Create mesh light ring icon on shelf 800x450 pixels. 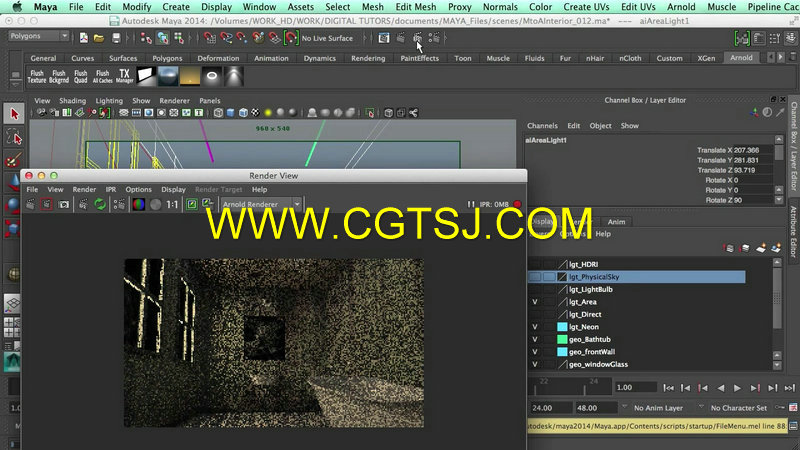point(212,77)
